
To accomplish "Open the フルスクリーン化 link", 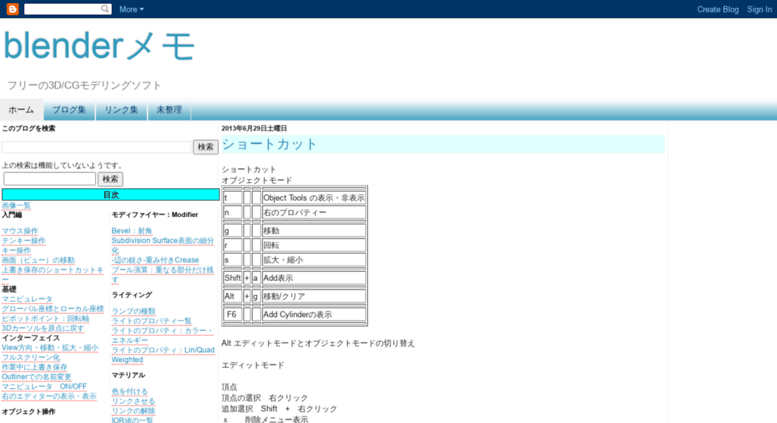I will point(31,358).
